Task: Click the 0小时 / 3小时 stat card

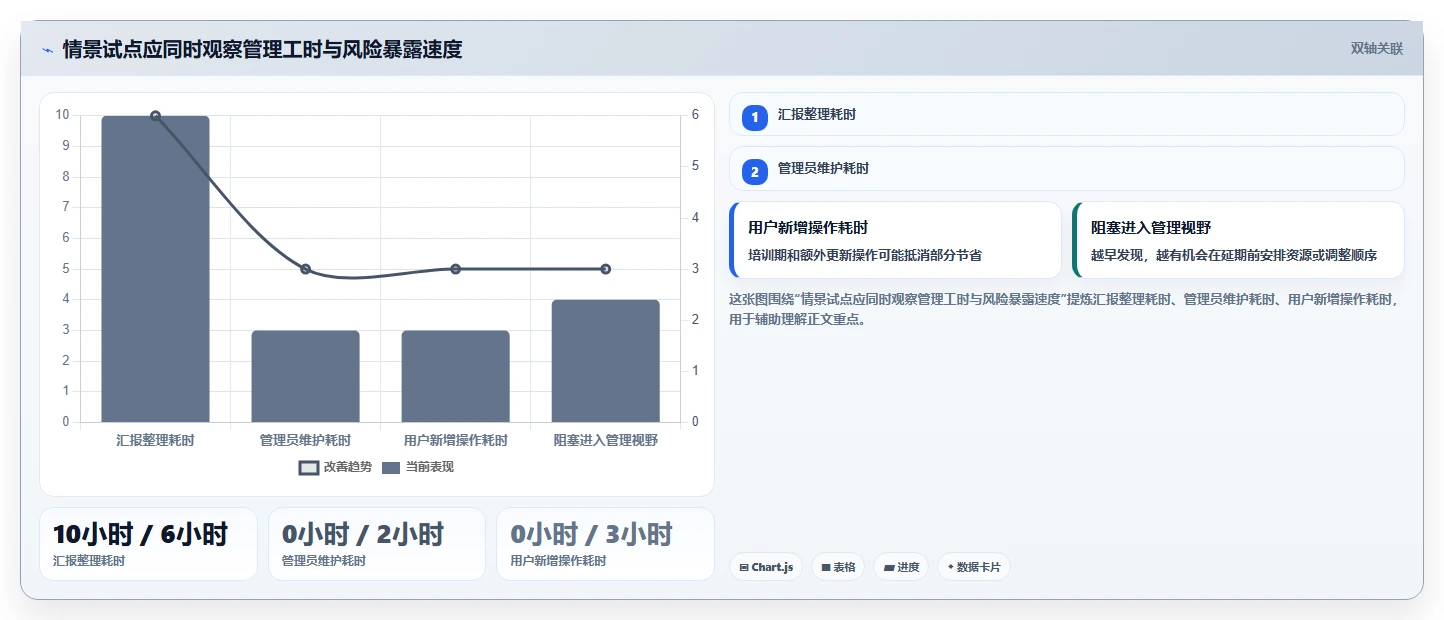Action: pyautogui.click(x=605, y=544)
